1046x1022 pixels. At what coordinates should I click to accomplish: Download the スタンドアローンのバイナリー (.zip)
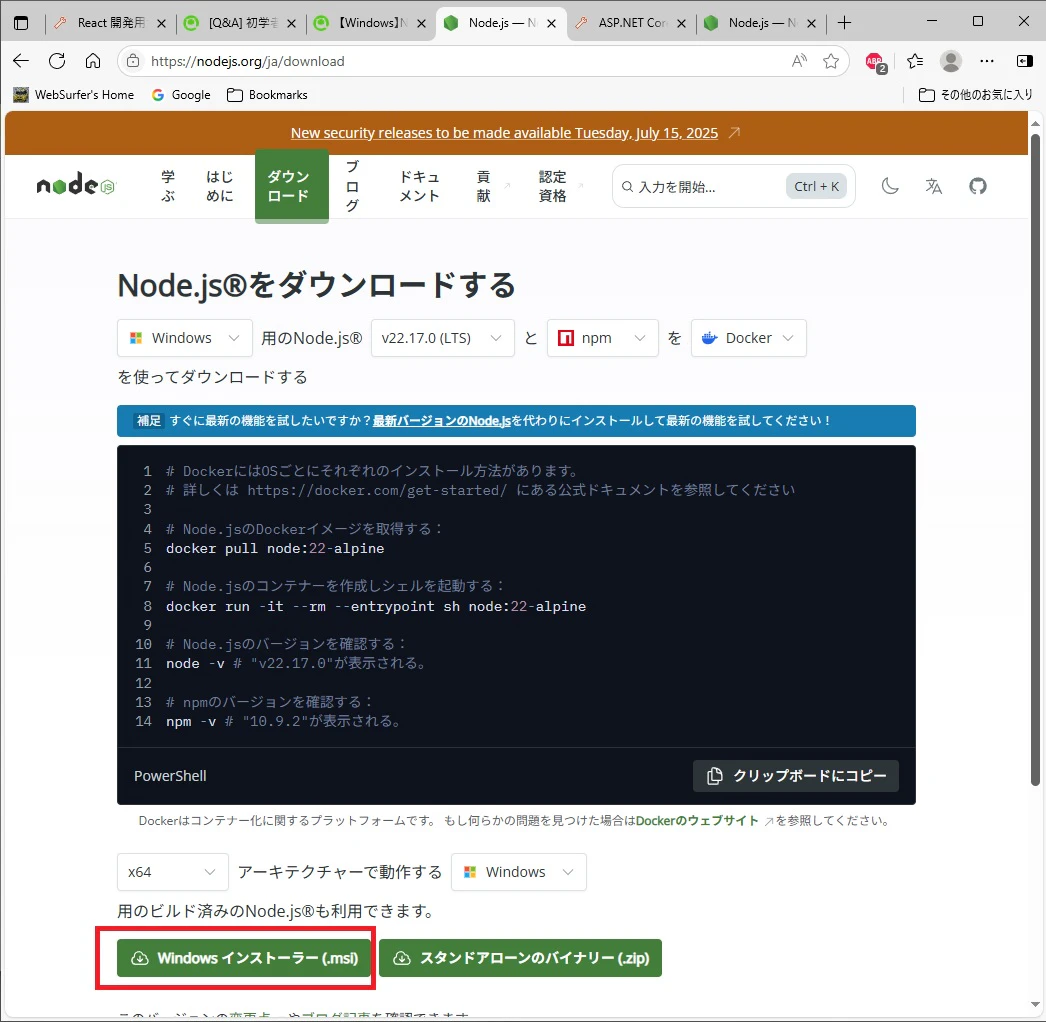coord(520,957)
